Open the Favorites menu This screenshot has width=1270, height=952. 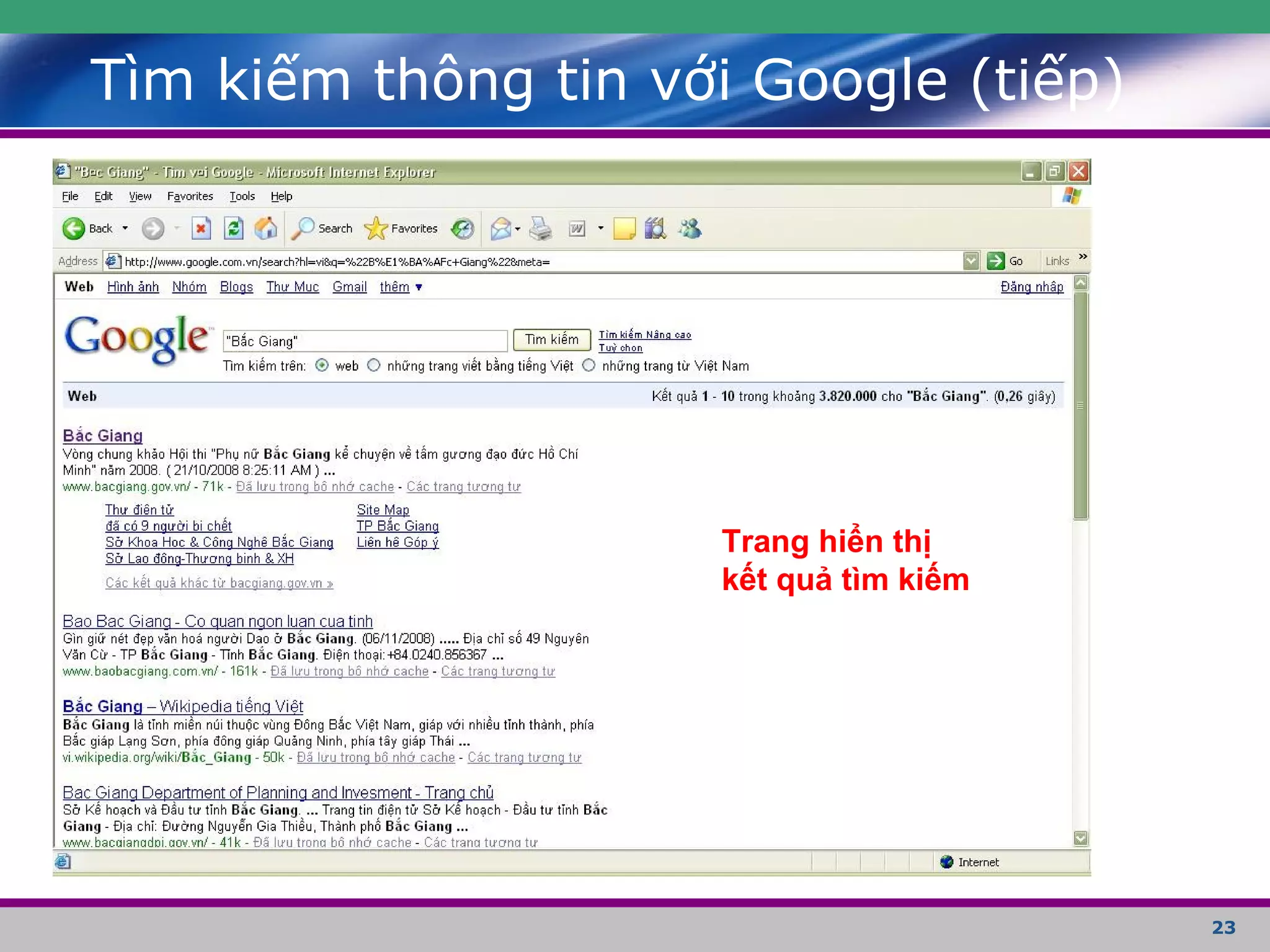(190, 196)
